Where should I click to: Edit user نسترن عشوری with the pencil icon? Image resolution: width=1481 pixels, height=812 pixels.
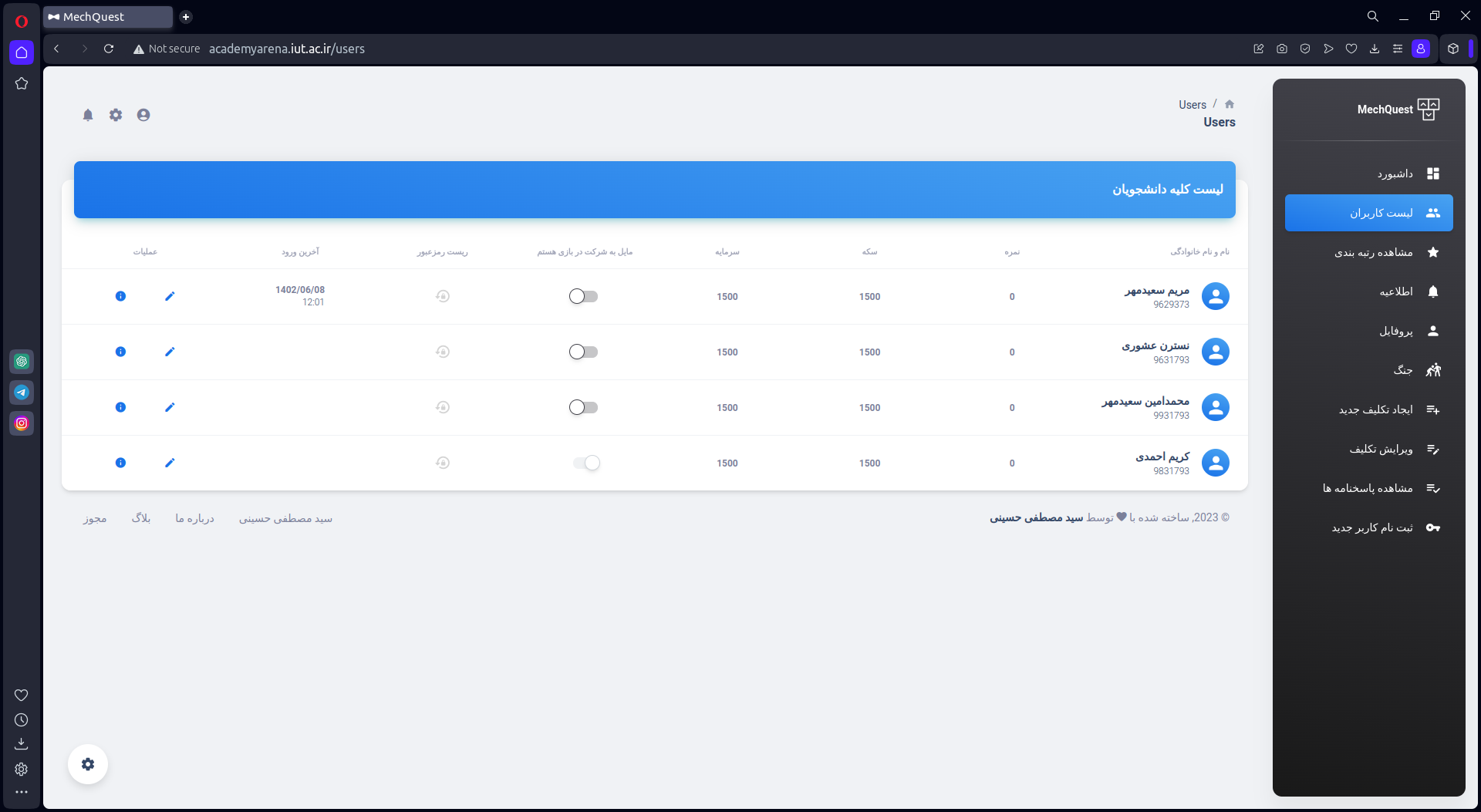(x=170, y=352)
